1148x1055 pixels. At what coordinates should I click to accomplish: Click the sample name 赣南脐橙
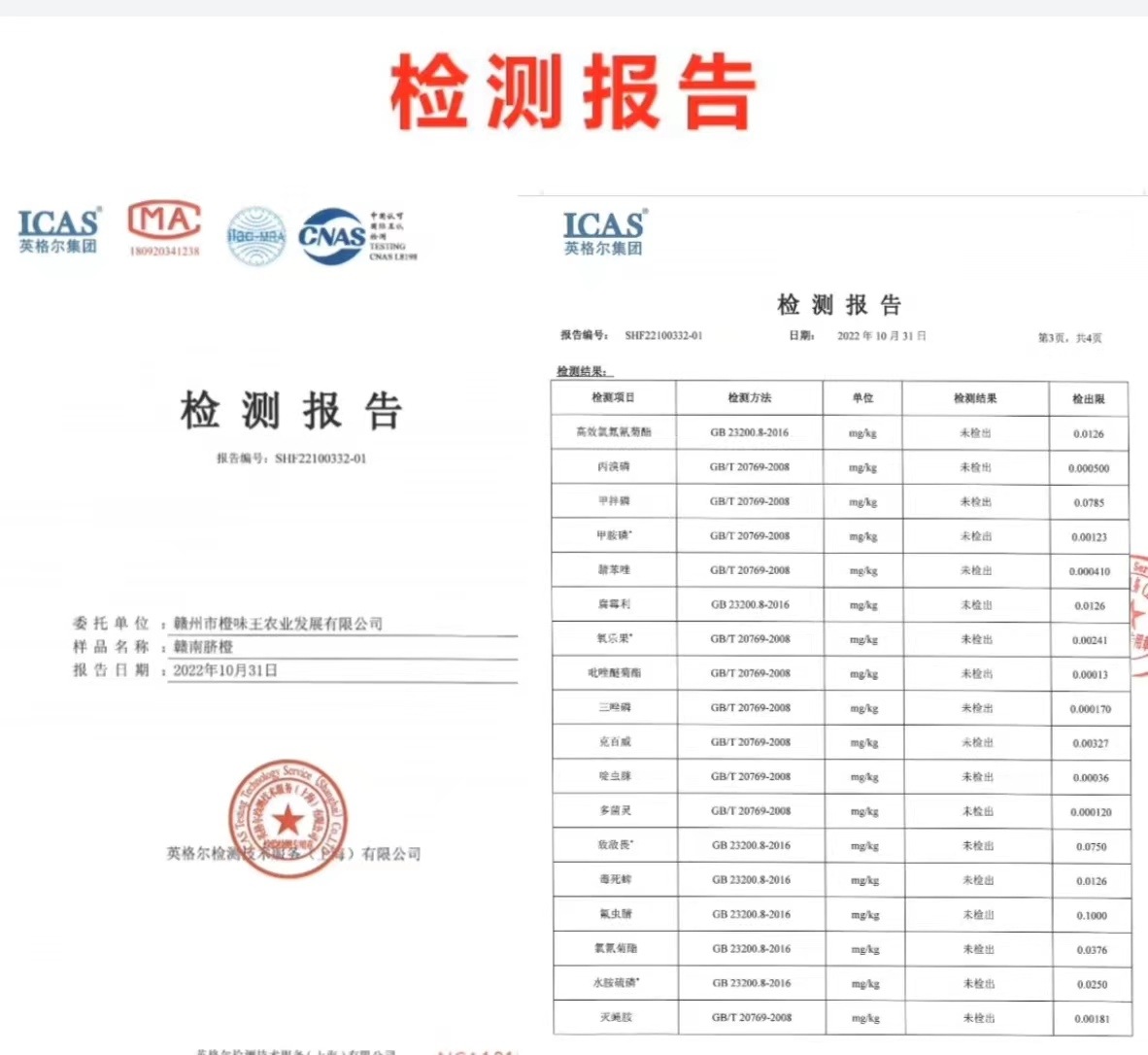tap(203, 647)
